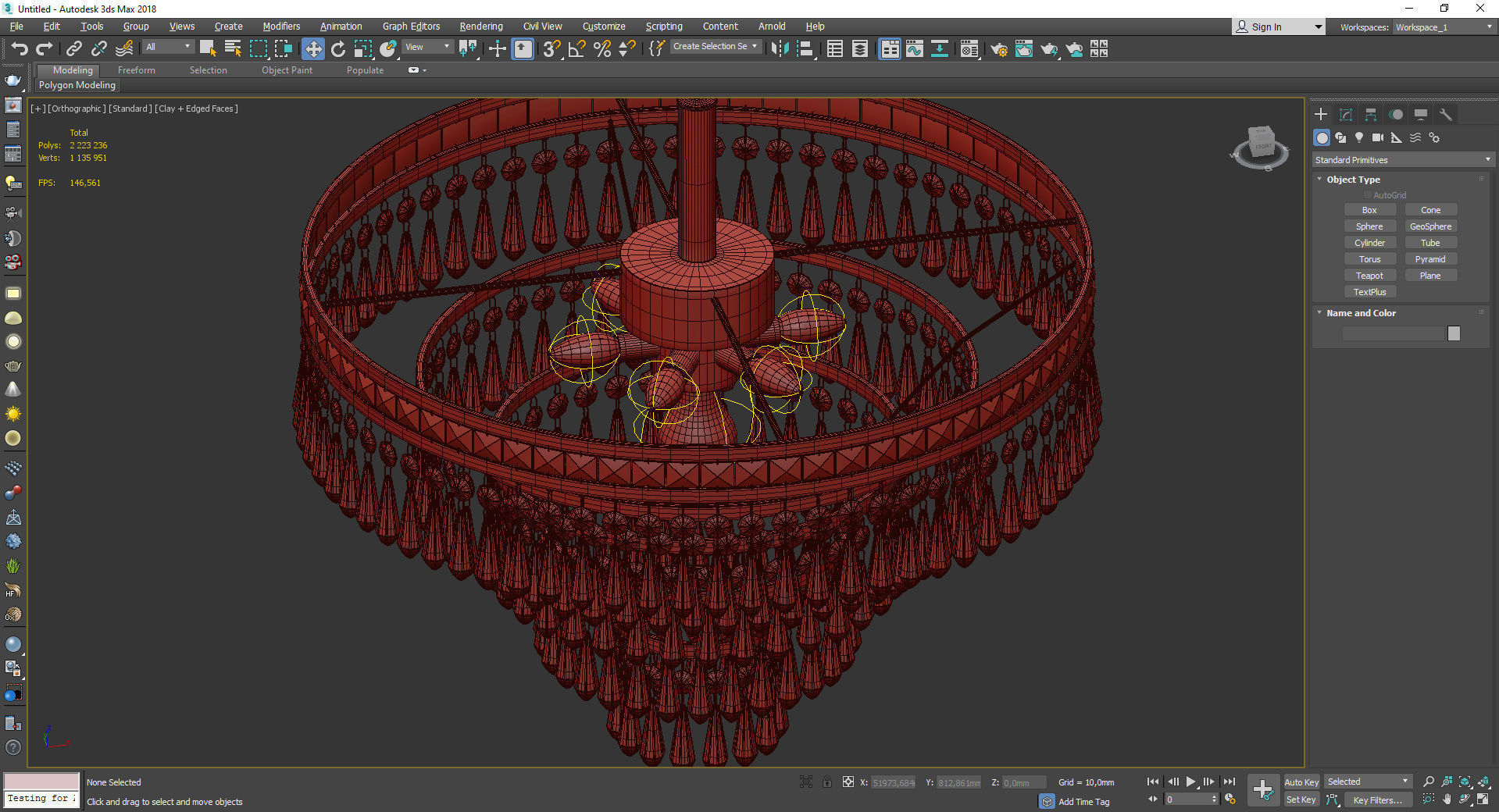Image resolution: width=1499 pixels, height=812 pixels.
Task: Click the GeoSphere object button
Action: click(1430, 226)
